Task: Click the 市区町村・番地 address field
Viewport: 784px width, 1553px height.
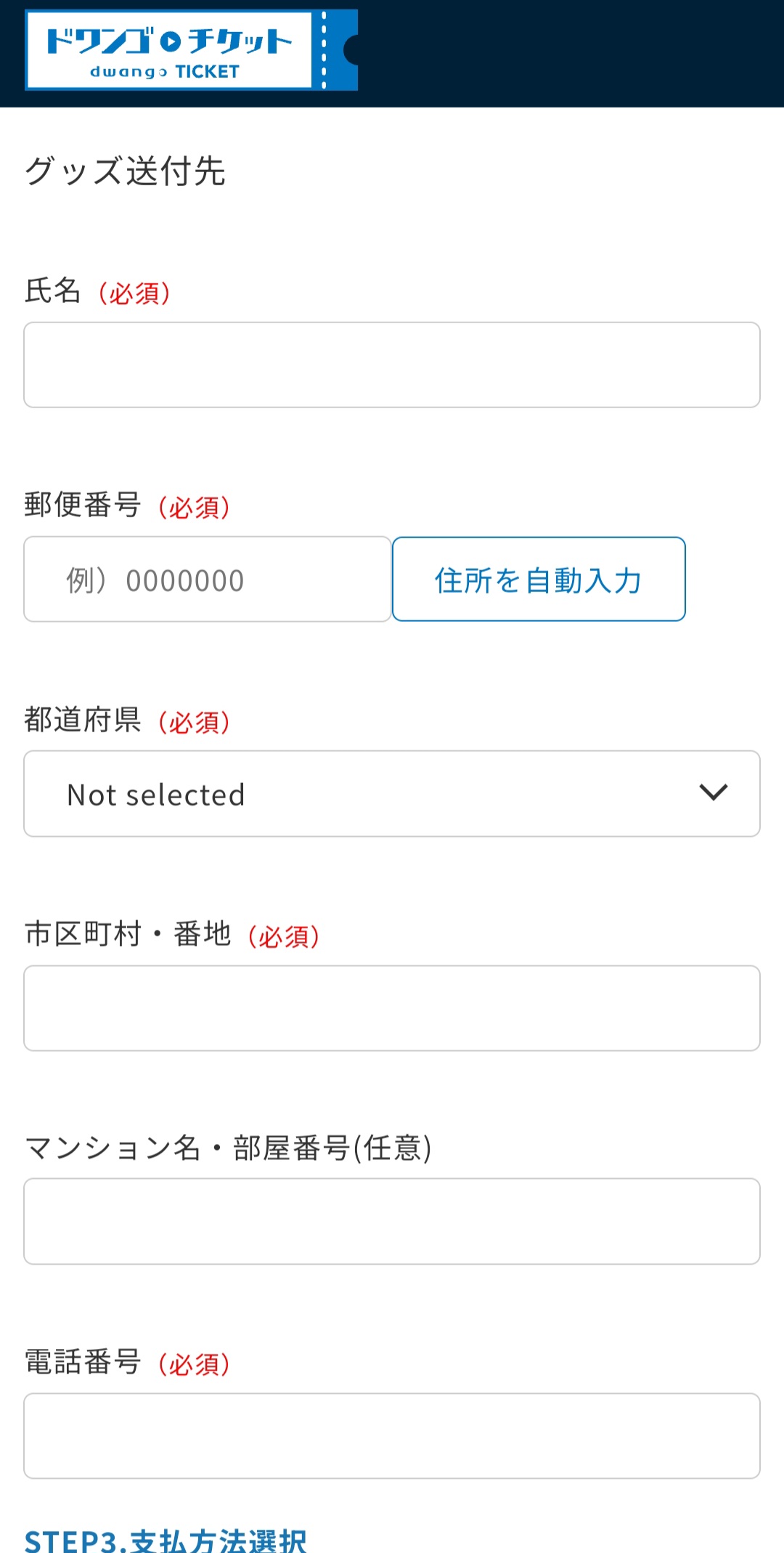Action: coord(392,1008)
